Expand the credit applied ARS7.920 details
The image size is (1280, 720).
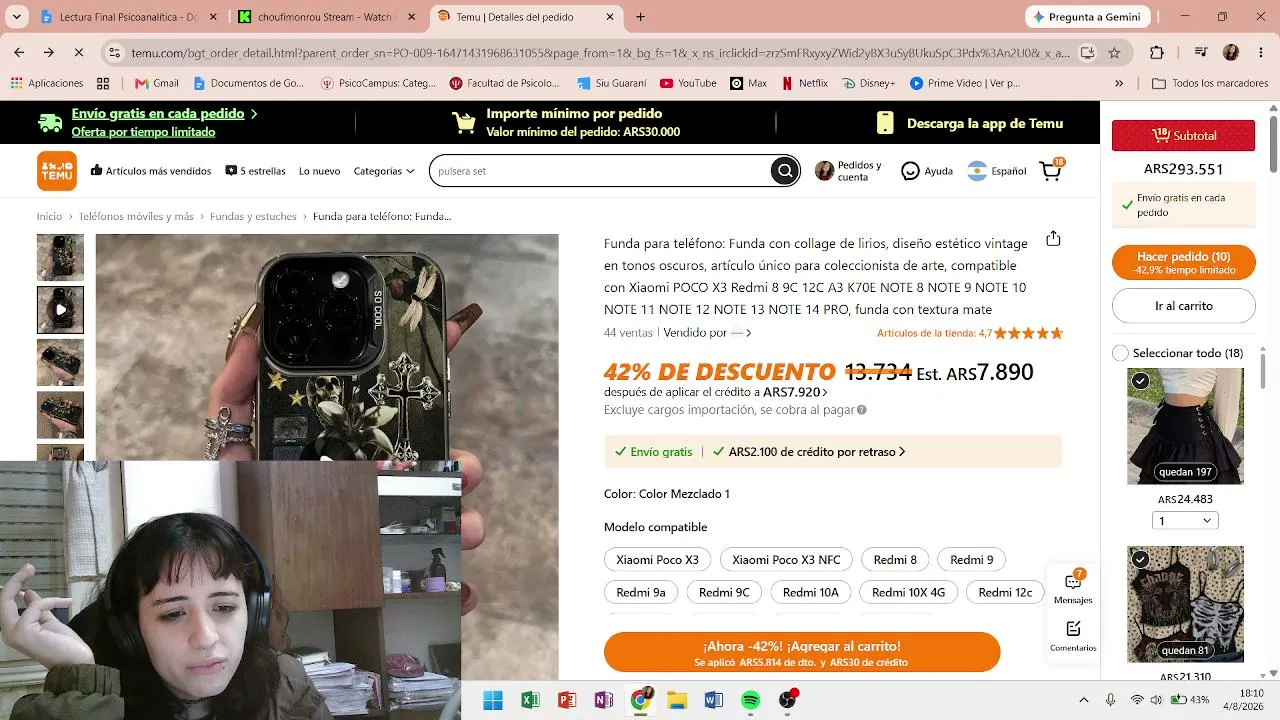tap(795, 392)
